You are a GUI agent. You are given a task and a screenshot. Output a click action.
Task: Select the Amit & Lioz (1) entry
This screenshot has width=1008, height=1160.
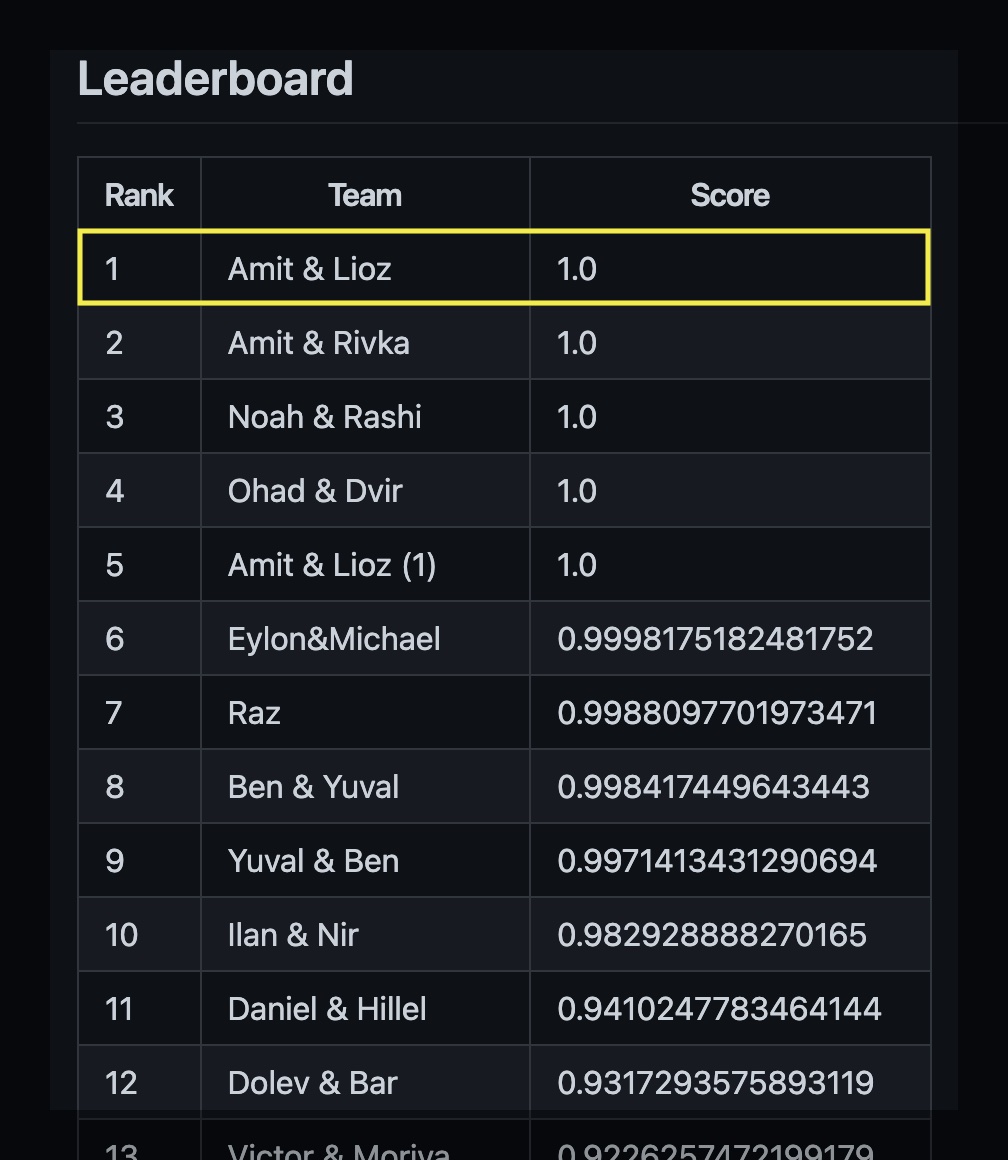[x=332, y=565]
